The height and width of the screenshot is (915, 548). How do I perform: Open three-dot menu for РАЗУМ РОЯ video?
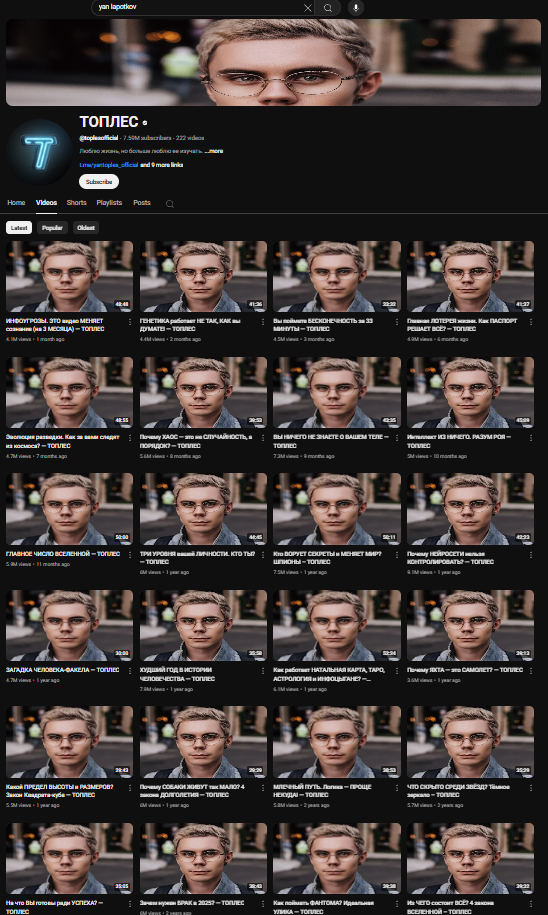(x=531, y=438)
